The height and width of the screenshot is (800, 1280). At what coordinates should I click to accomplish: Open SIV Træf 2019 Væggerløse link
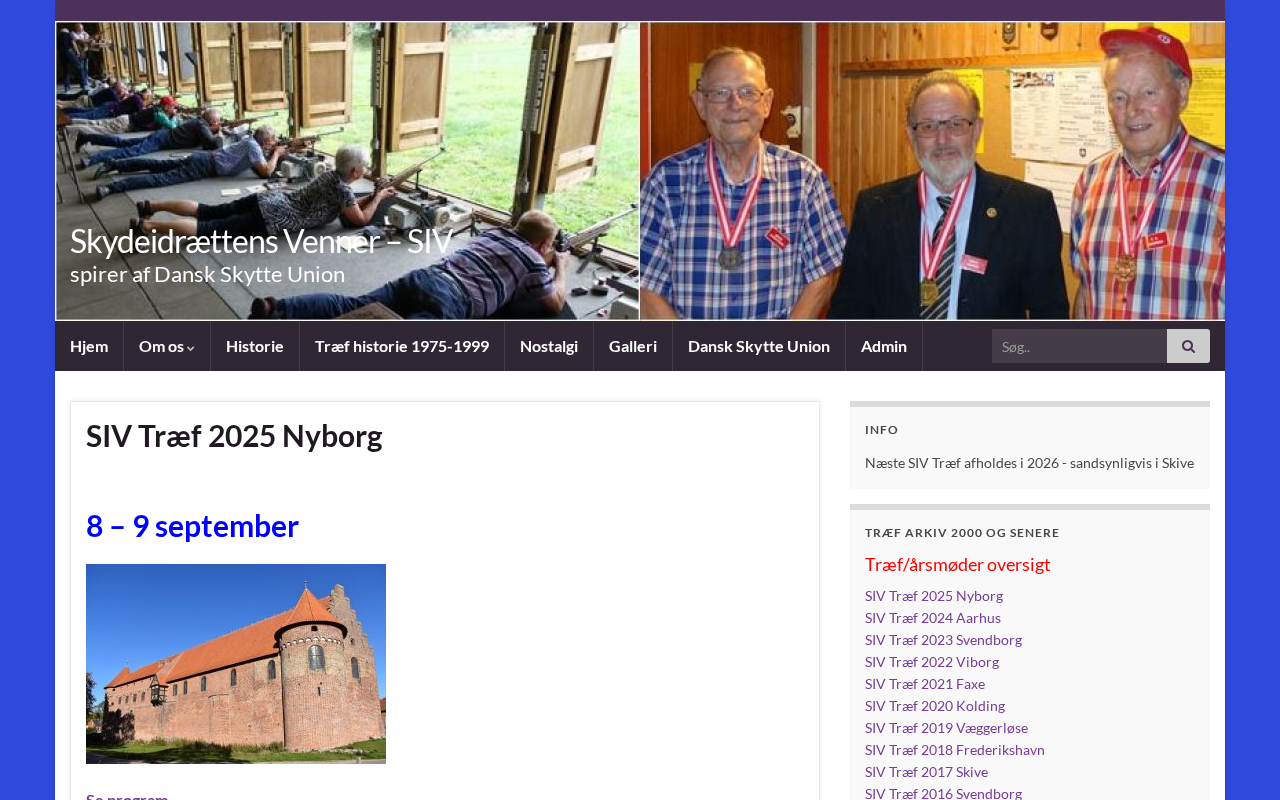click(x=946, y=728)
